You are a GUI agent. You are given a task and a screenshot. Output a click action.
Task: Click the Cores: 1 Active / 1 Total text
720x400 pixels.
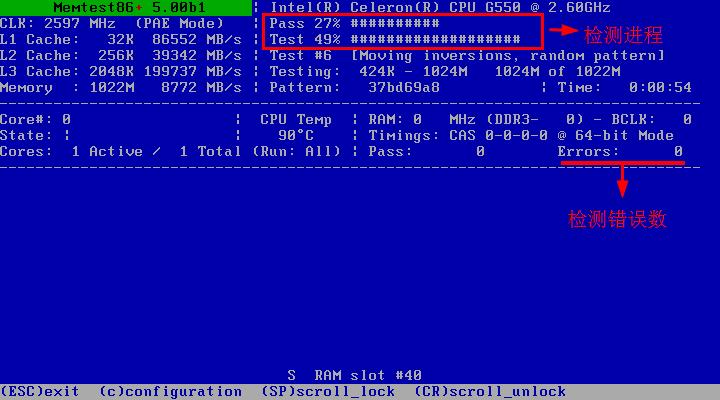pyautogui.click(x=120, y=152)
